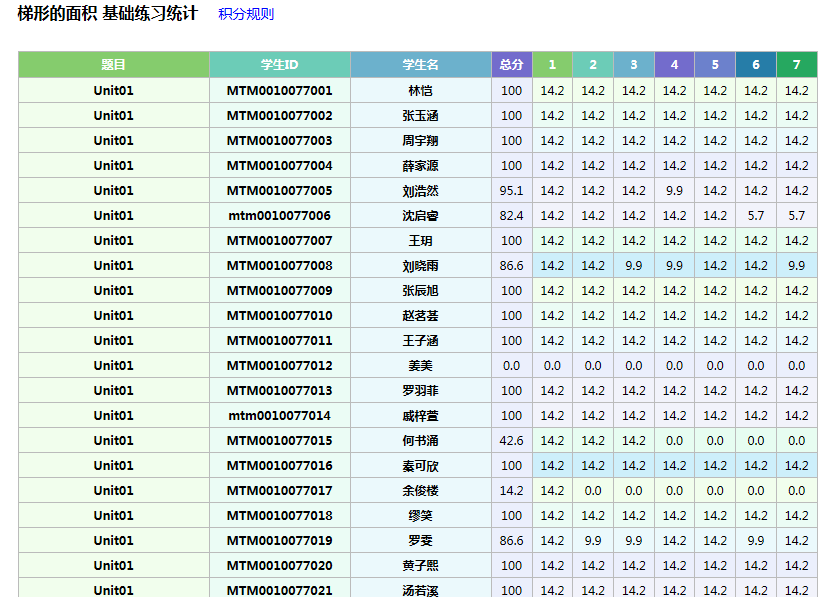This screenshot has width=826, height=597.
Task: Click total score 42.6 for 何书涌
Action: [512, 441]
